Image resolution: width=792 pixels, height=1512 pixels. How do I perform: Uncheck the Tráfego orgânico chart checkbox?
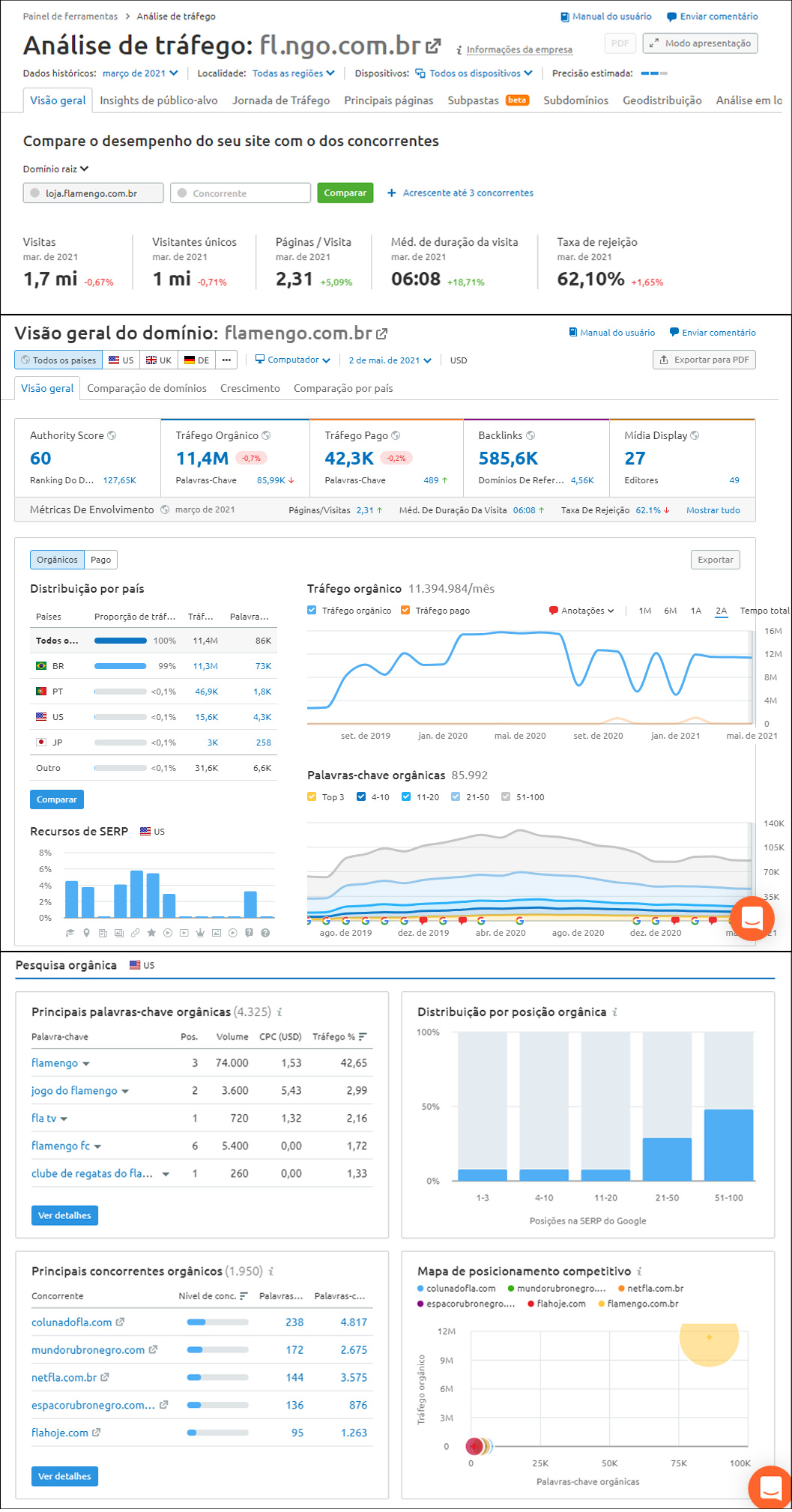(312, 610)
